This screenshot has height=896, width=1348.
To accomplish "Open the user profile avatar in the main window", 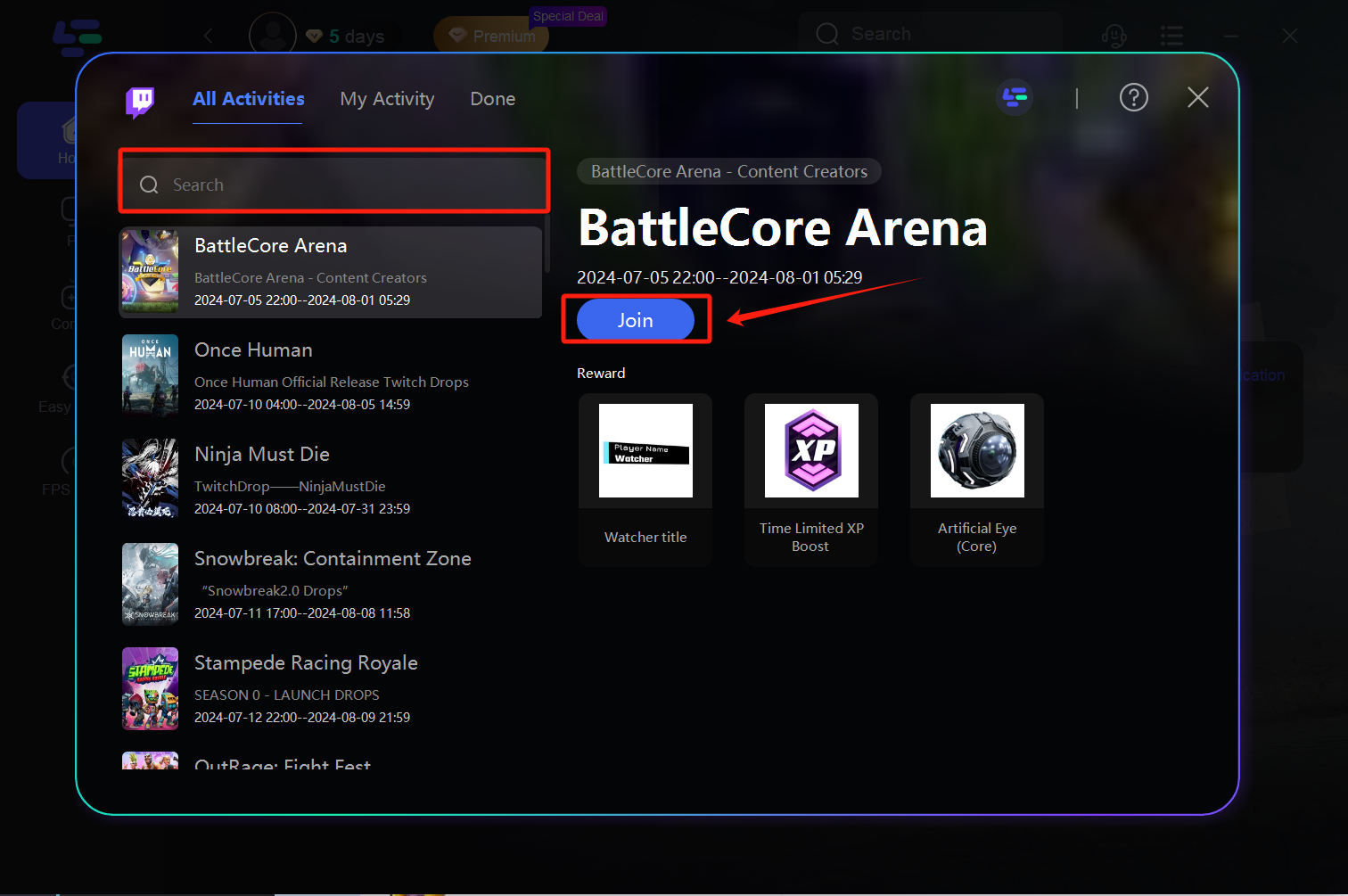I will [x=273, y=36].
